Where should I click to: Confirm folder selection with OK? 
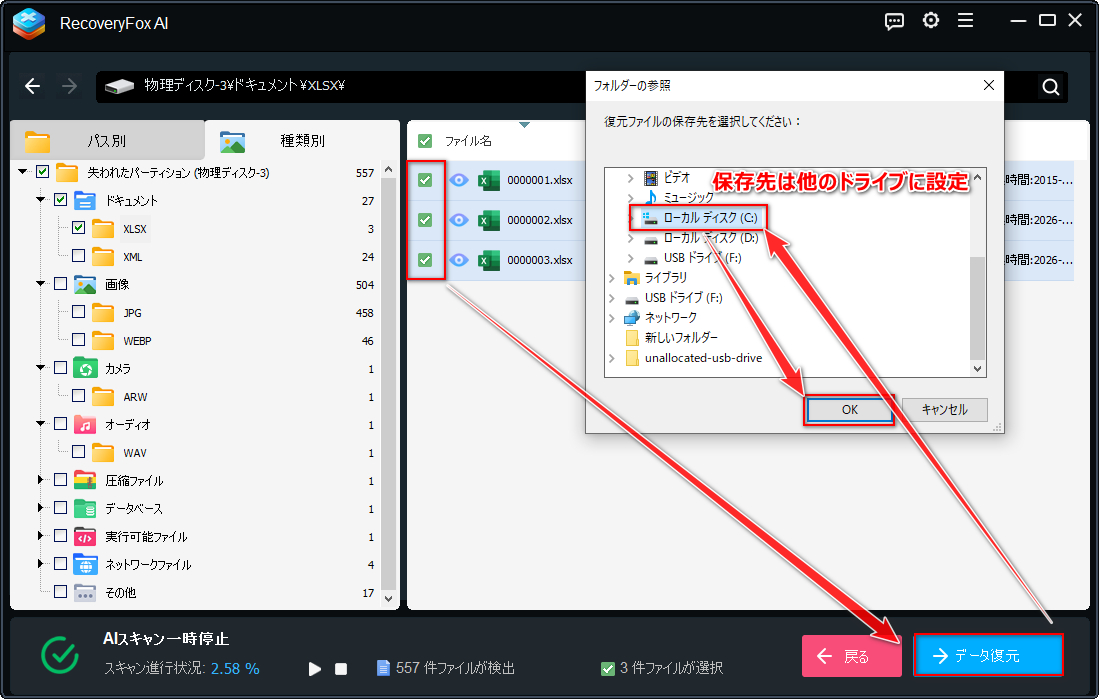849,409
